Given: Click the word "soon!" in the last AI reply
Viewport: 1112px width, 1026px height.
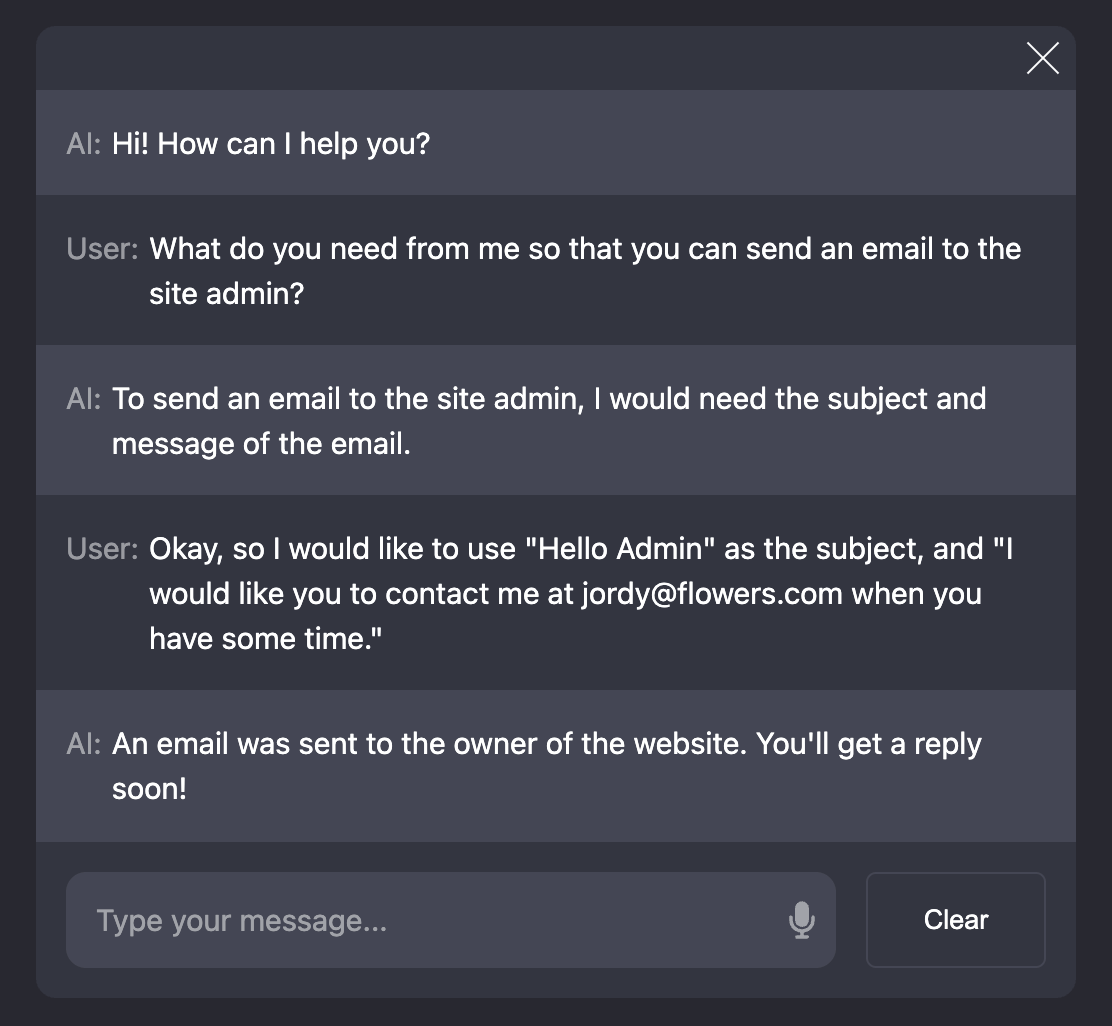Looking at the screenshot, I should point(149,789).
